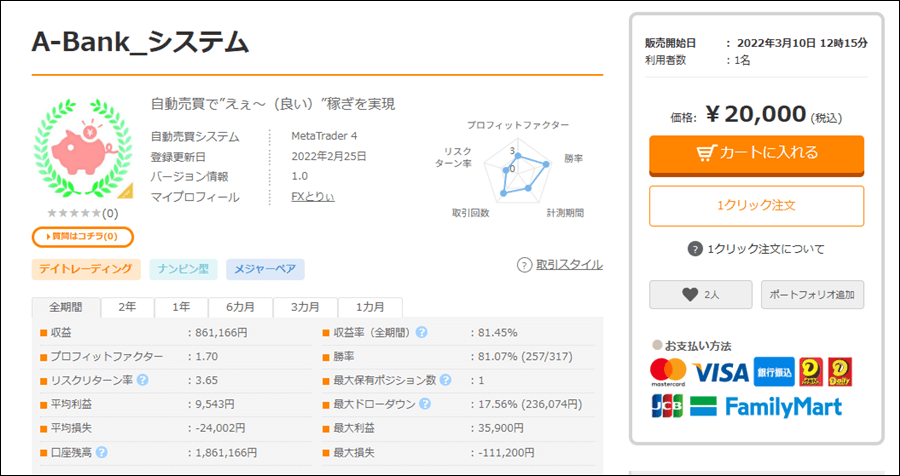The image size is (900, 476).
Task: Open the 1カ月 period tab
Action: coord(370,307)
